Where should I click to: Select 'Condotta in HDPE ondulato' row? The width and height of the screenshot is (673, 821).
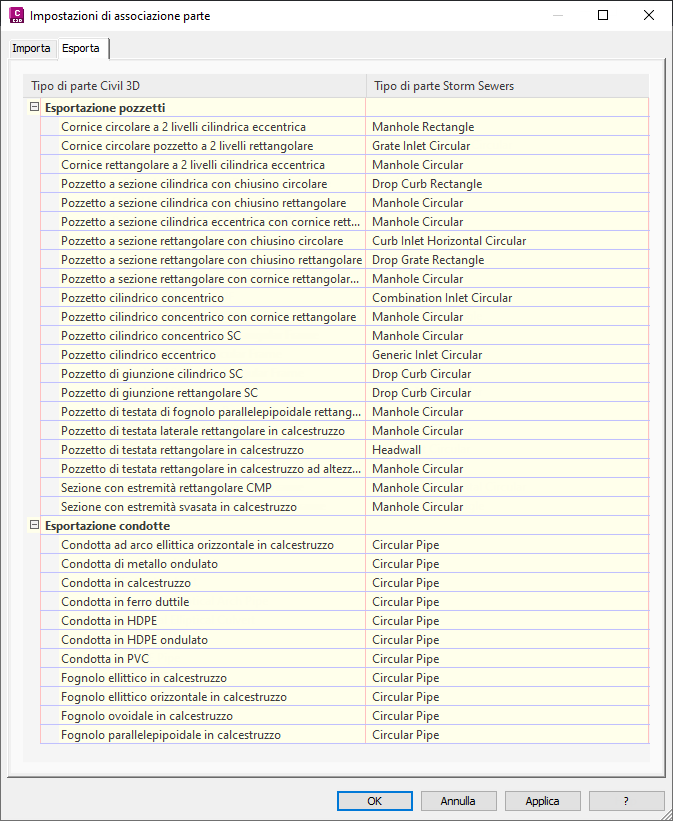pyautogui.click(x=203, y=640)
